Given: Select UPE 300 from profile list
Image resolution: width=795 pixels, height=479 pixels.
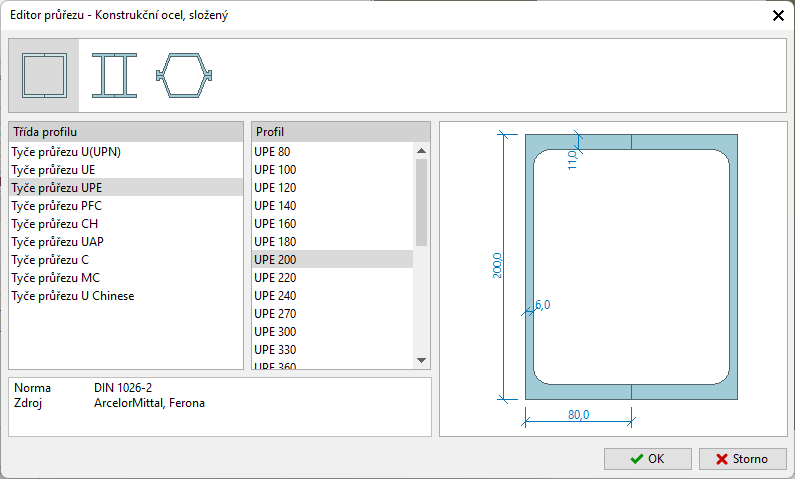Looking at the screenshot, I should (275, 332).
